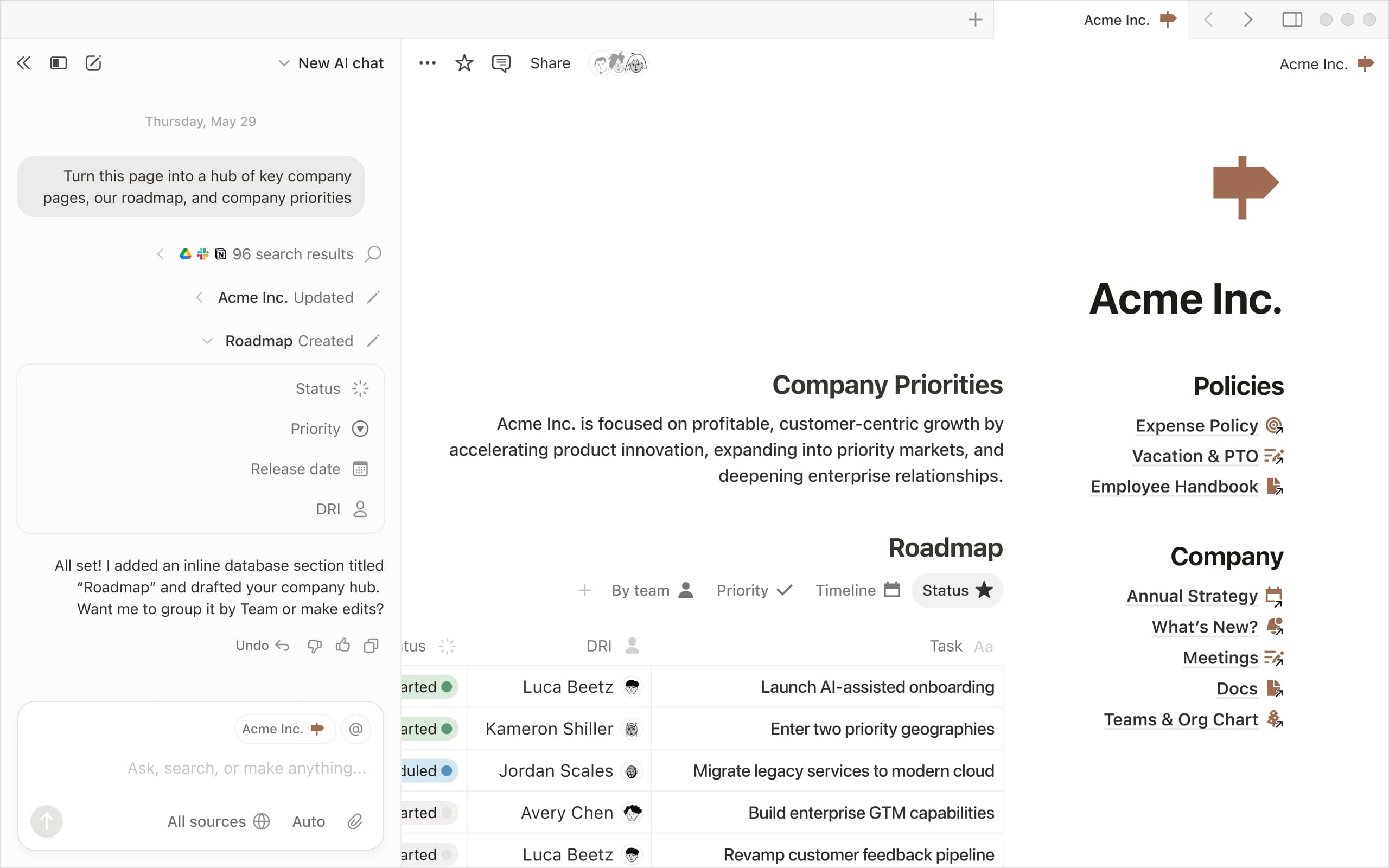Viewport: 1389px width, 868px height.
Task: Switch to the Timeline view tab
Action: point(857,590)
